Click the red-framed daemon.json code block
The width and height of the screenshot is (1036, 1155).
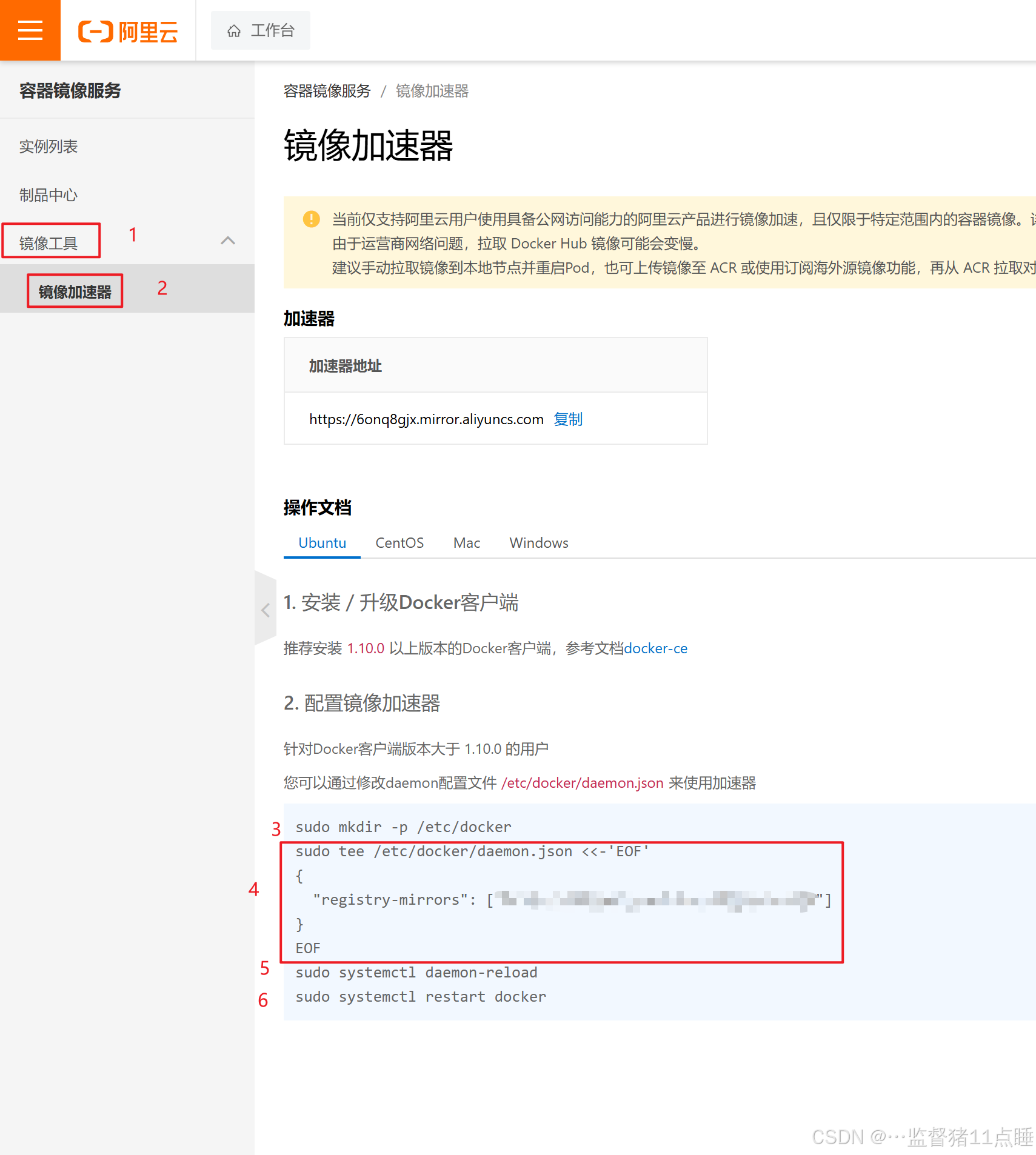(x=561, y=900)
